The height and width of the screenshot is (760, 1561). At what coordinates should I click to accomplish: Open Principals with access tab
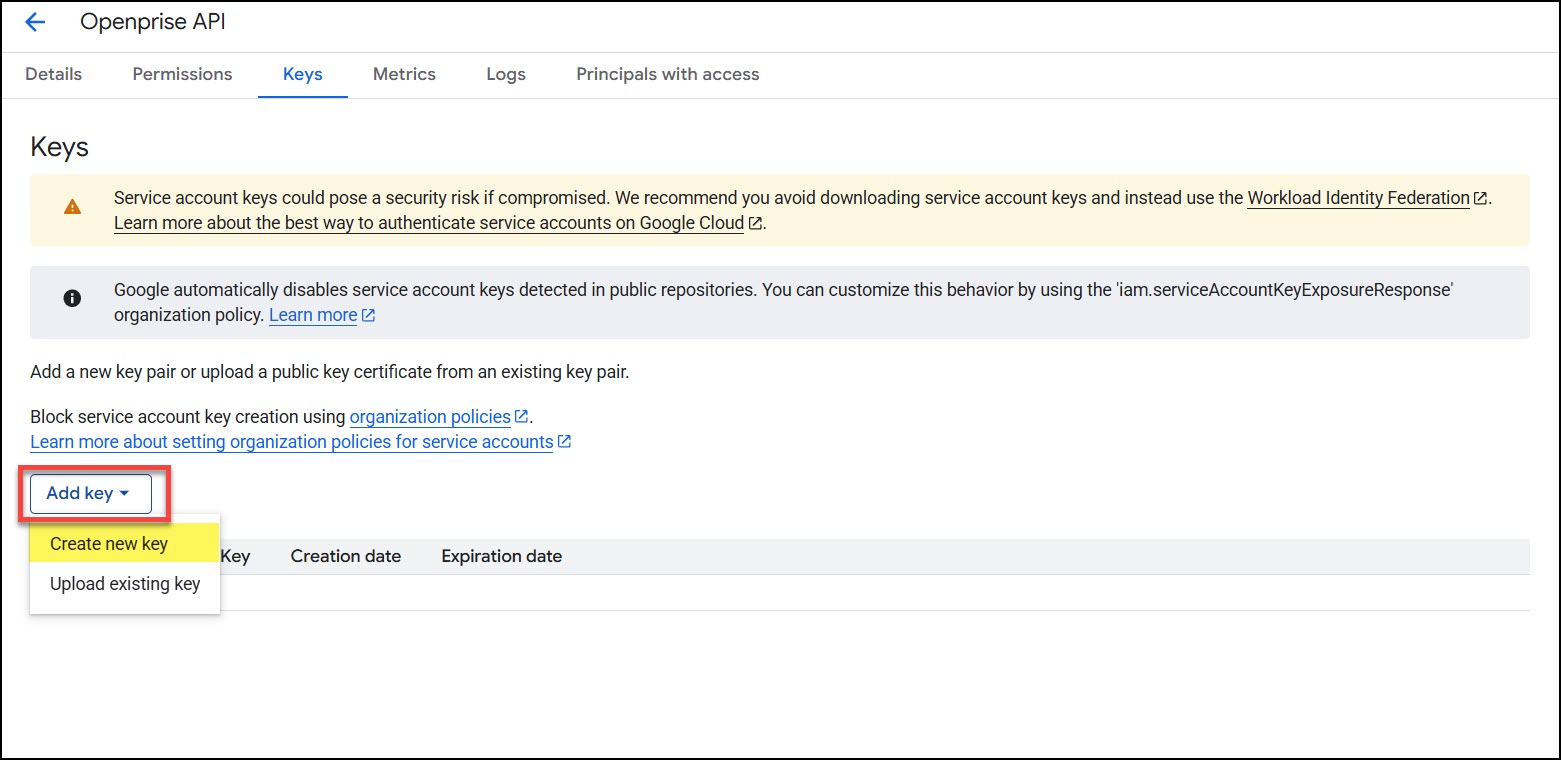pos(668,74)
